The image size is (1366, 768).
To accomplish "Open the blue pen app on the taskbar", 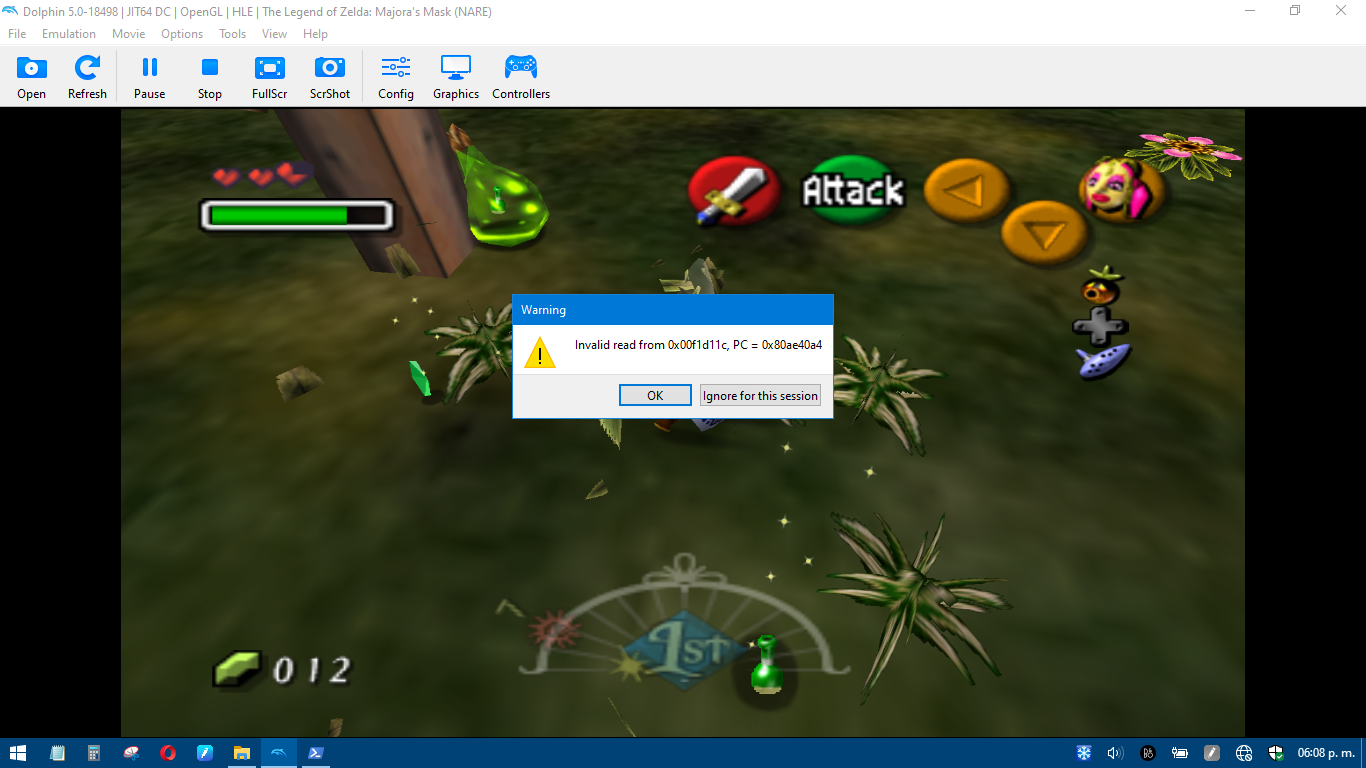I will pyautogui.click(x=205, y=753).
